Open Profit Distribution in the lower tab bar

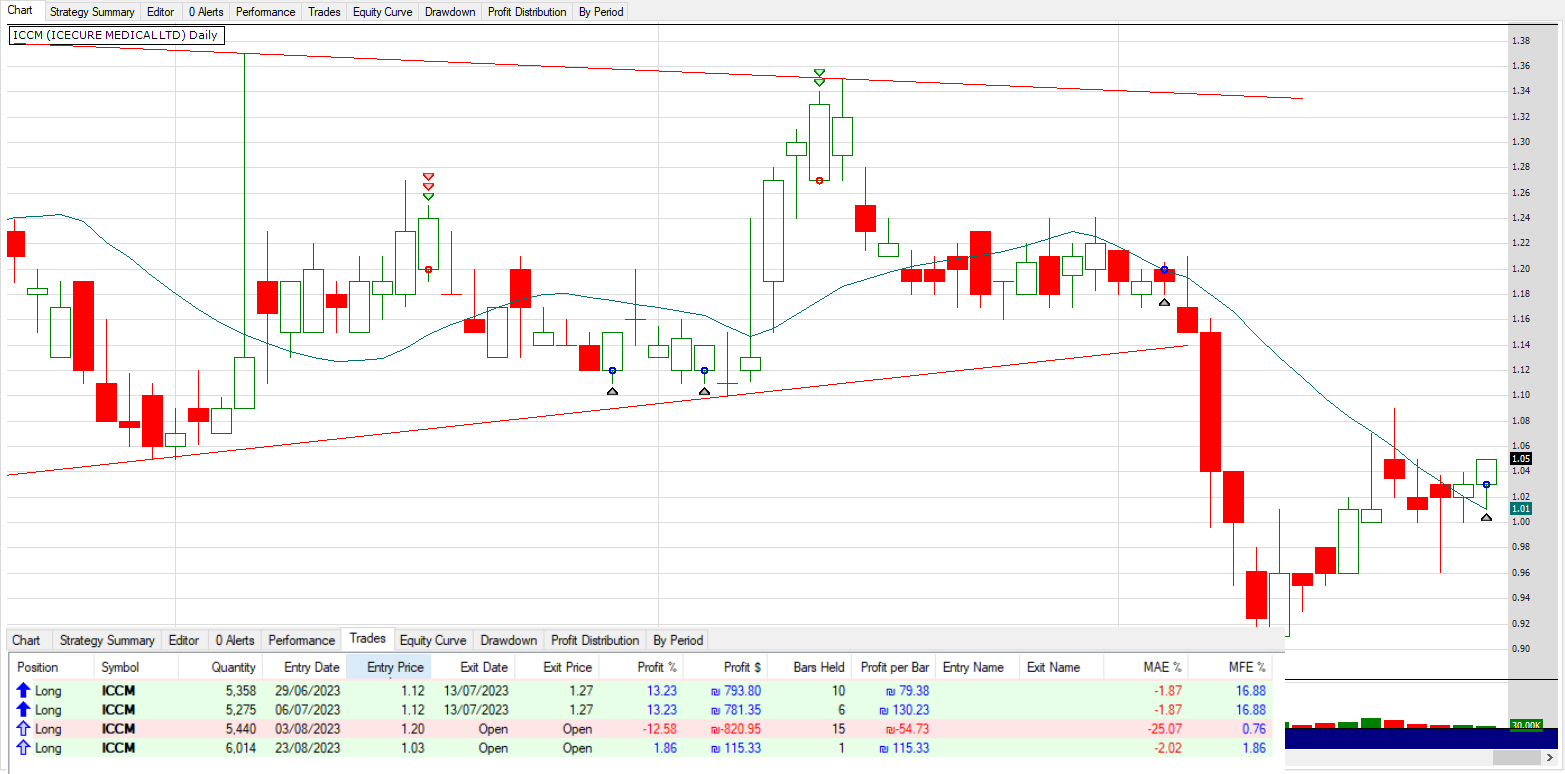pyautogui.click(x=595, y=640)
